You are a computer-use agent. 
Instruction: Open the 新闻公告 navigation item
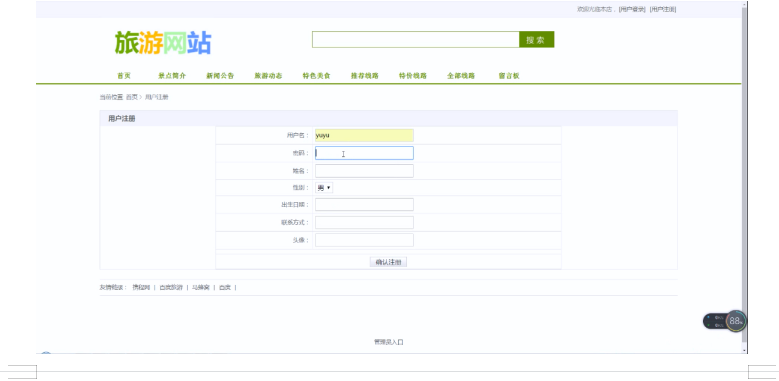220,76
